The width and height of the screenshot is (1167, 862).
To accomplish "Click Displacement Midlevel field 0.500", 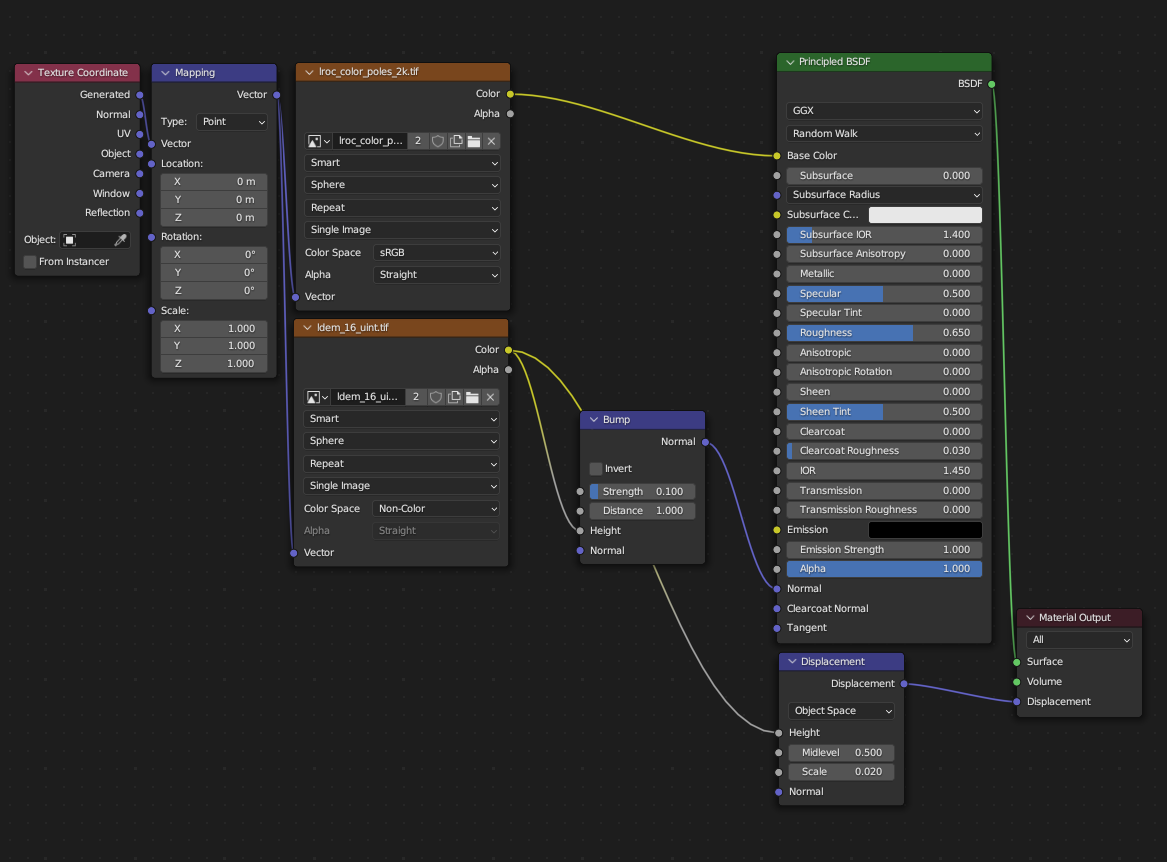I will coord(841,753).
